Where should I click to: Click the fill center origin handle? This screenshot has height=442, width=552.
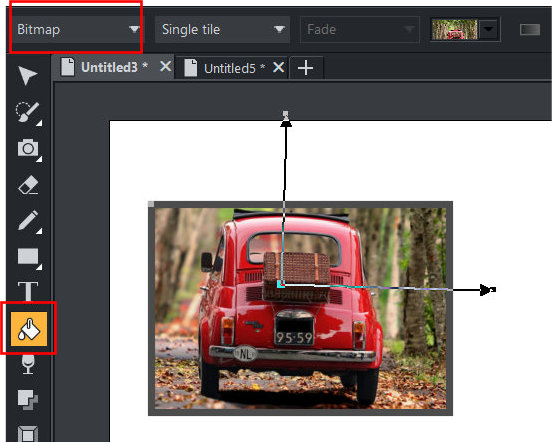click(281, 284)
